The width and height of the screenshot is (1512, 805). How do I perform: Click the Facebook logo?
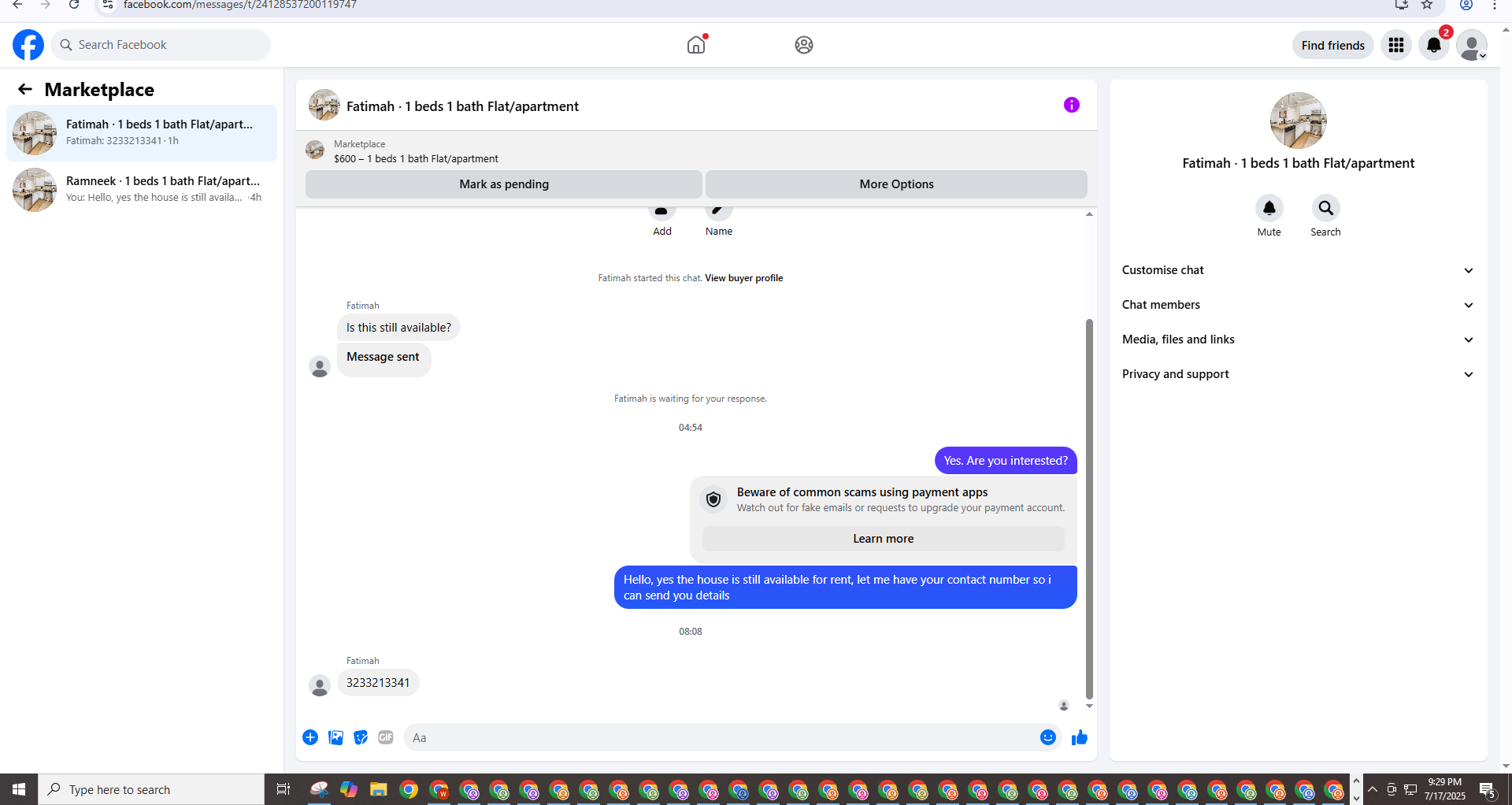coord(28,45)
